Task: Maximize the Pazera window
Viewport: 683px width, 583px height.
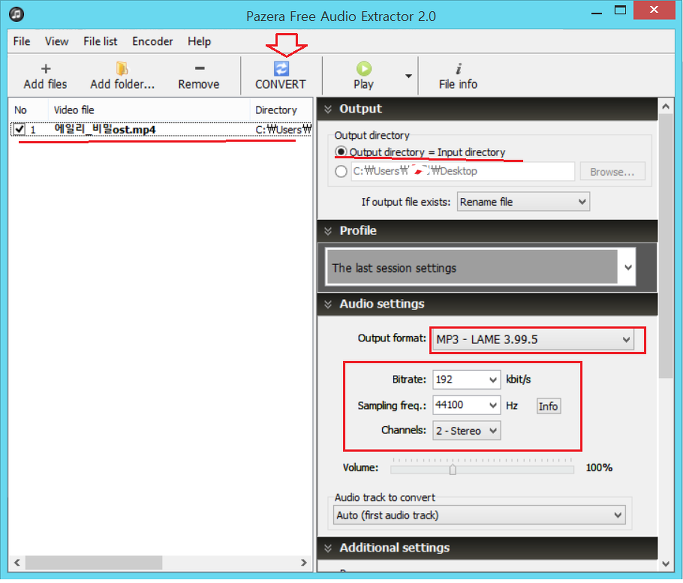Action: (620, 10)
